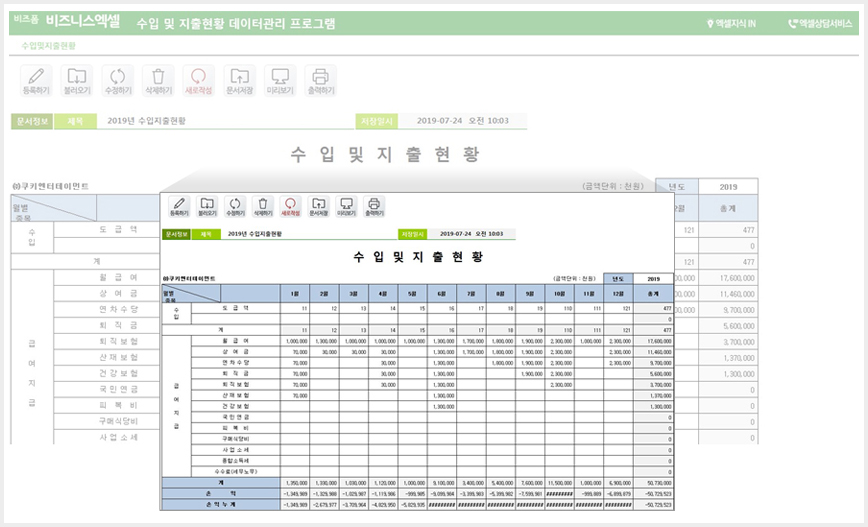Open 엑셀지식 IN link in header
The width and height of the screenshot is (868, 527).
click(731, 24)
